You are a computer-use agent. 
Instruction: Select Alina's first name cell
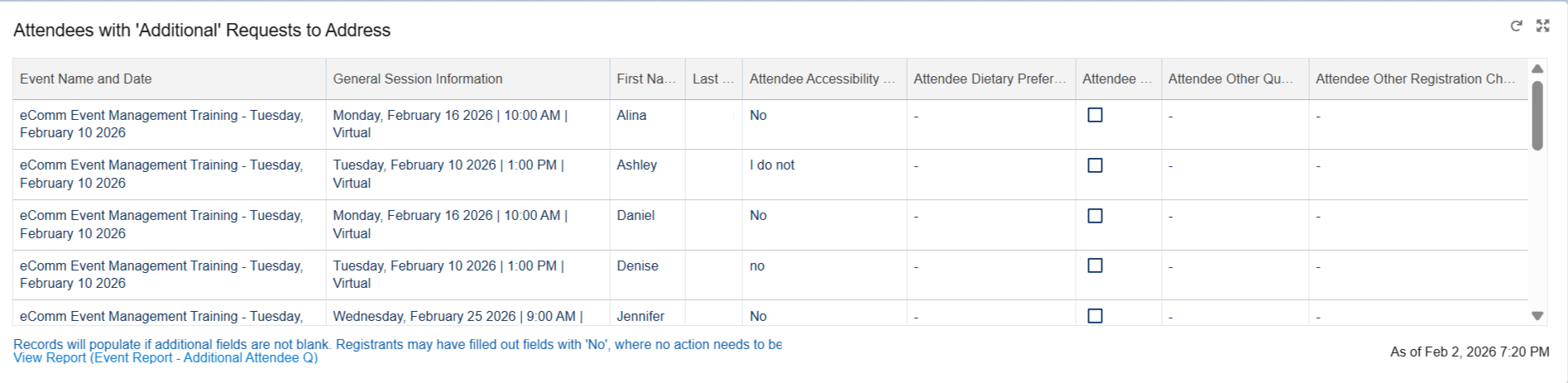[631, 116]
